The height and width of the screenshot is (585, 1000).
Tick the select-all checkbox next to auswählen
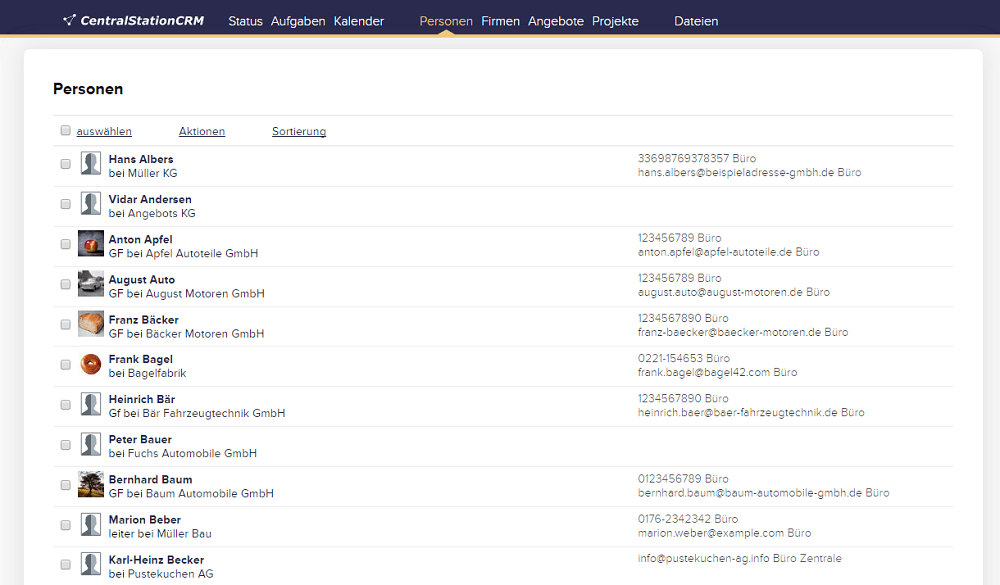pyautogui.click(x=66, y=131)
